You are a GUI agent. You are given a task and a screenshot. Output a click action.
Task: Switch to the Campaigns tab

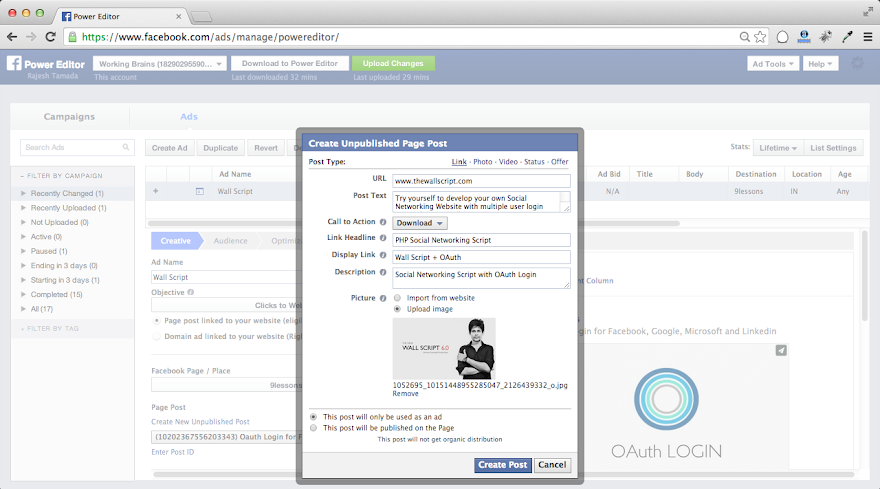click(70, 117)
